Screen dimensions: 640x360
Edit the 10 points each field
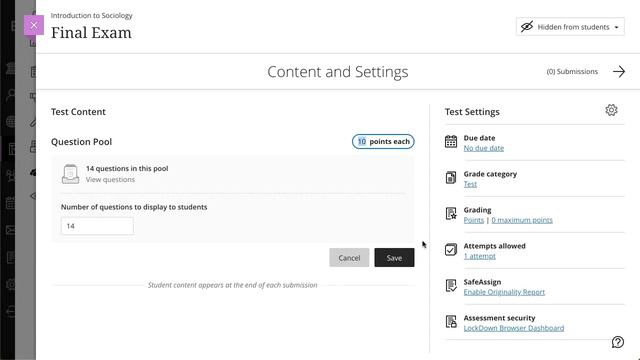point(383,142)
